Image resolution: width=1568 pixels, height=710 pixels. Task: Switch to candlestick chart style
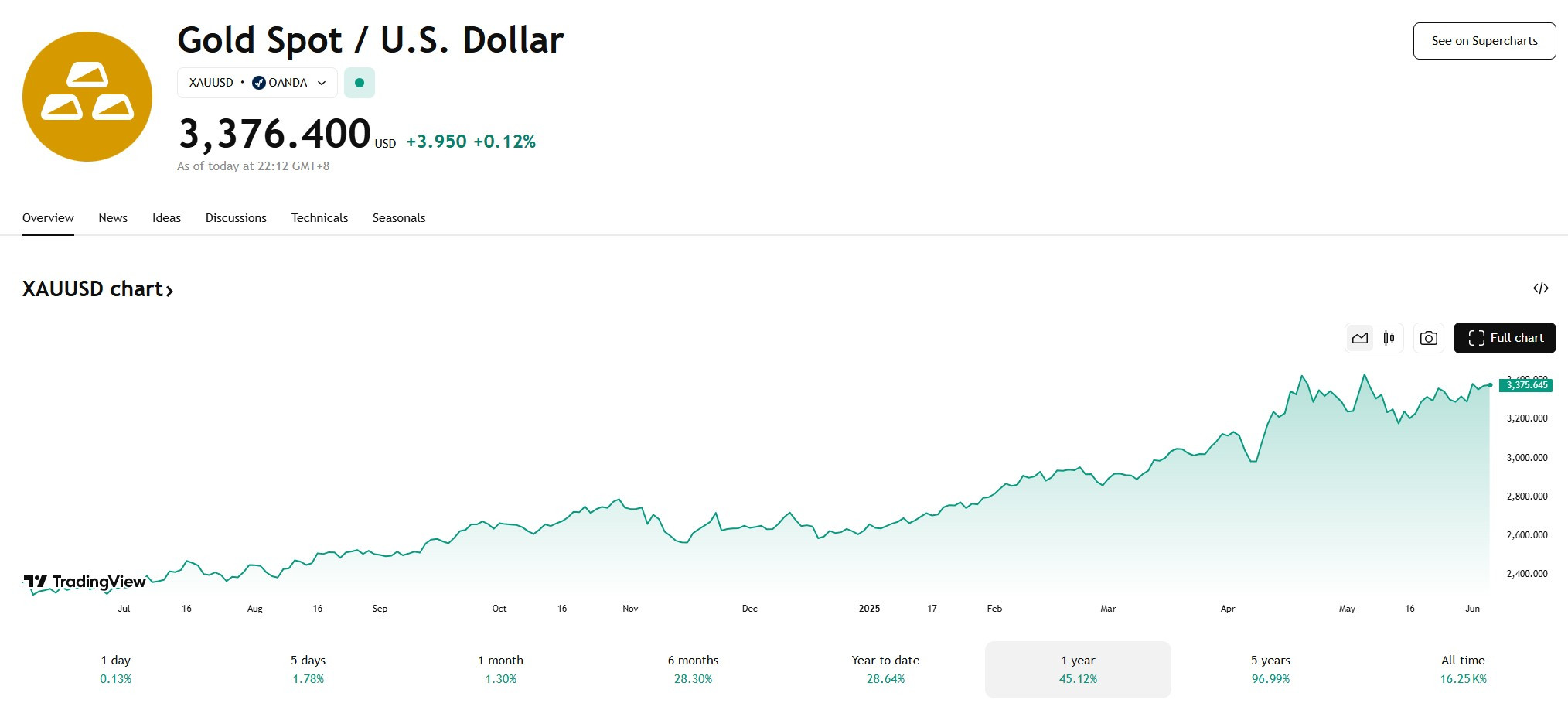click(1389, 338)
